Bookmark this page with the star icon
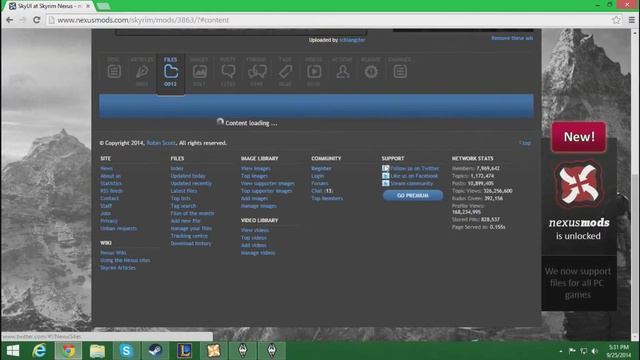The width and height of the screenshot is (640, 360). pyautogui.click(x=616, y=20)
